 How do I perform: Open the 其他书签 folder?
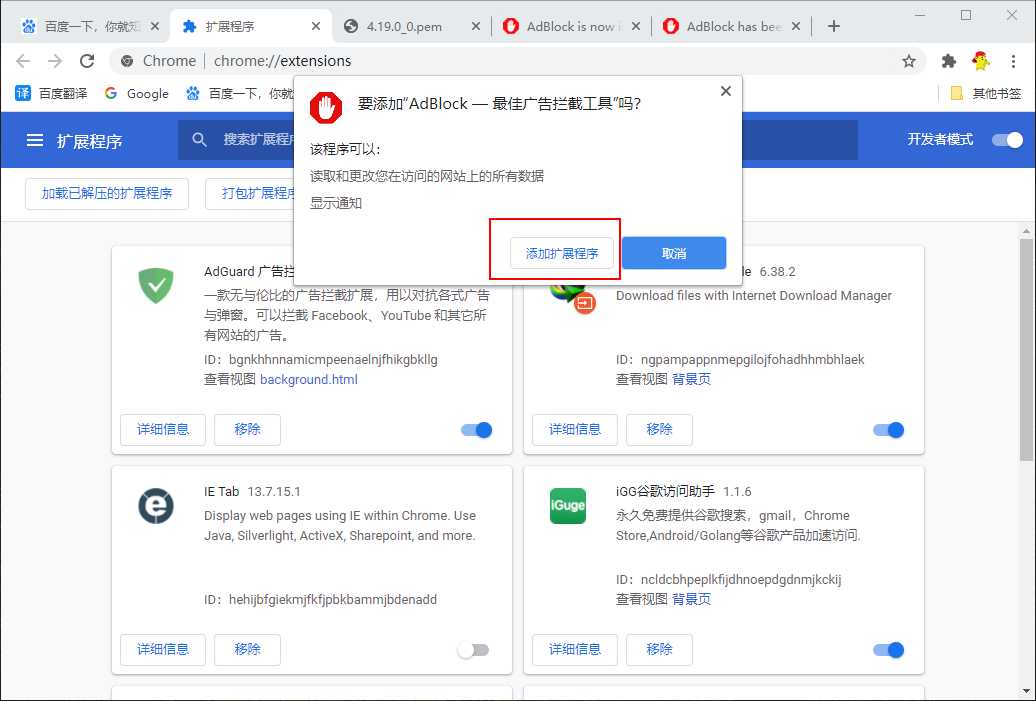[x=986, y=93]
